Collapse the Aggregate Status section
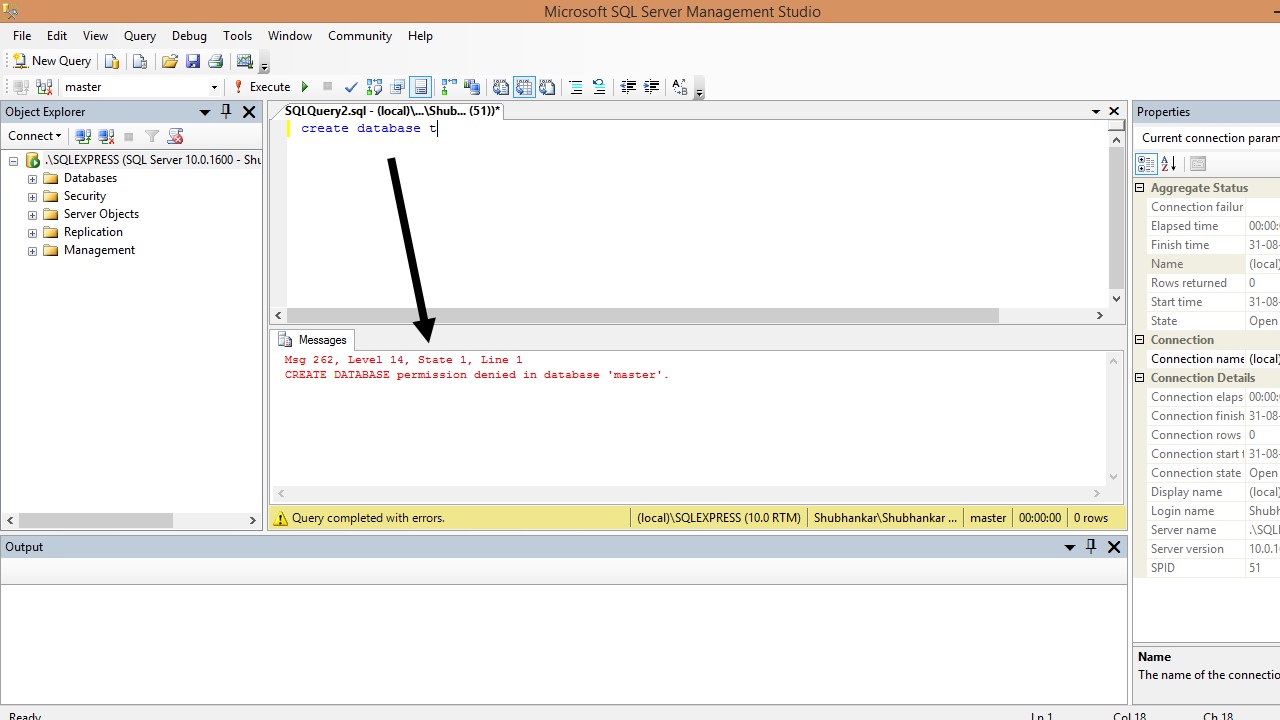The height and width of the screenshot is (720, 1280). click(1140, 188)
